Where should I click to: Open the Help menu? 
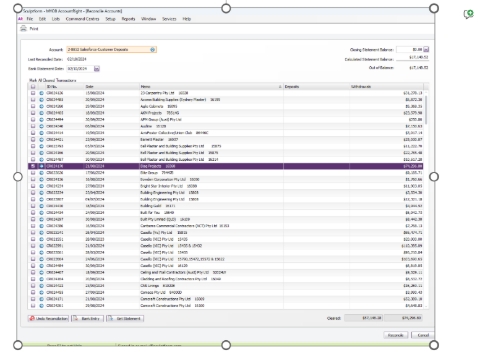tap(187, 19)
